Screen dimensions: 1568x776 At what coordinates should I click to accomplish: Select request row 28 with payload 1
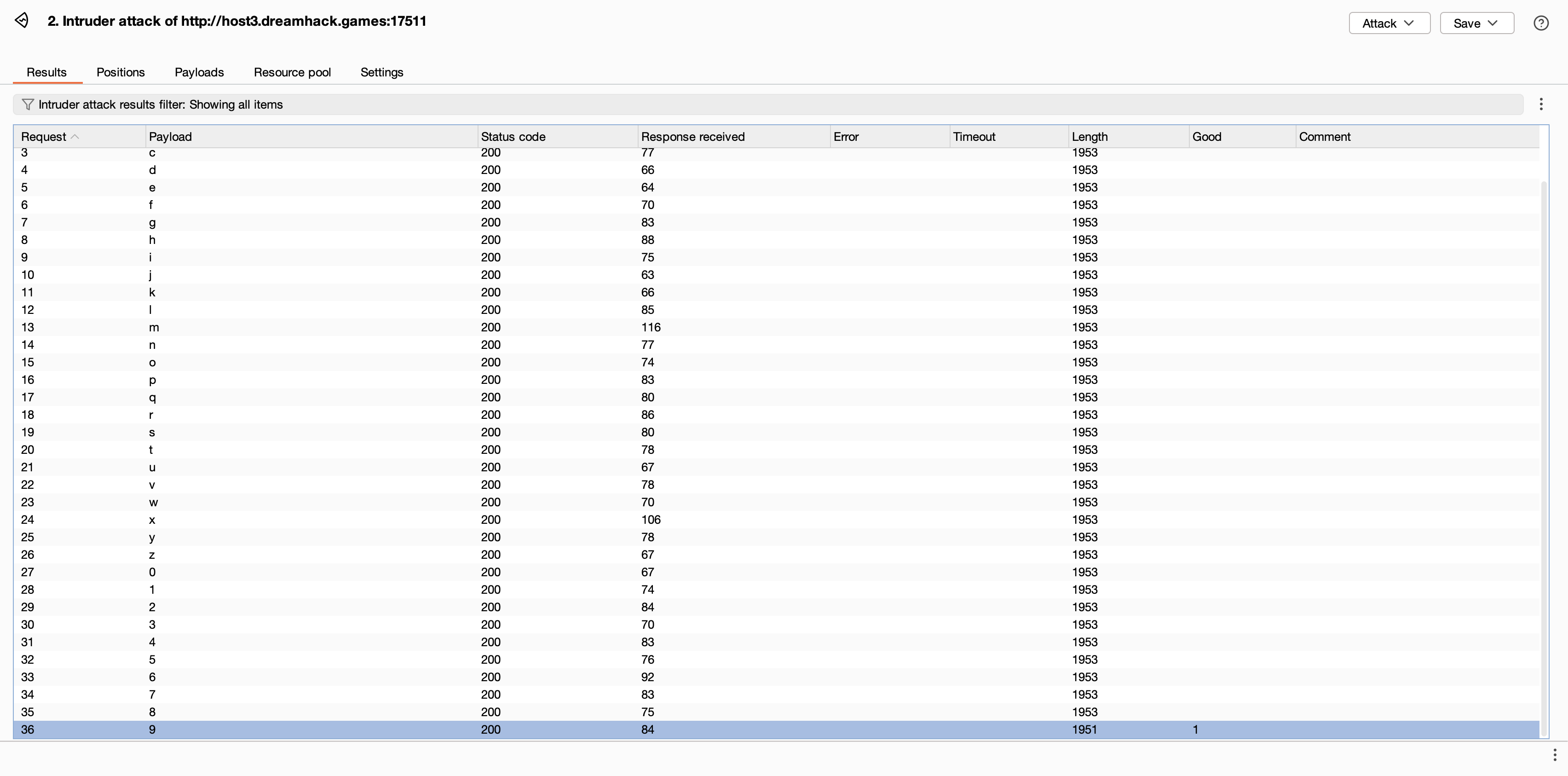[777, 590]
